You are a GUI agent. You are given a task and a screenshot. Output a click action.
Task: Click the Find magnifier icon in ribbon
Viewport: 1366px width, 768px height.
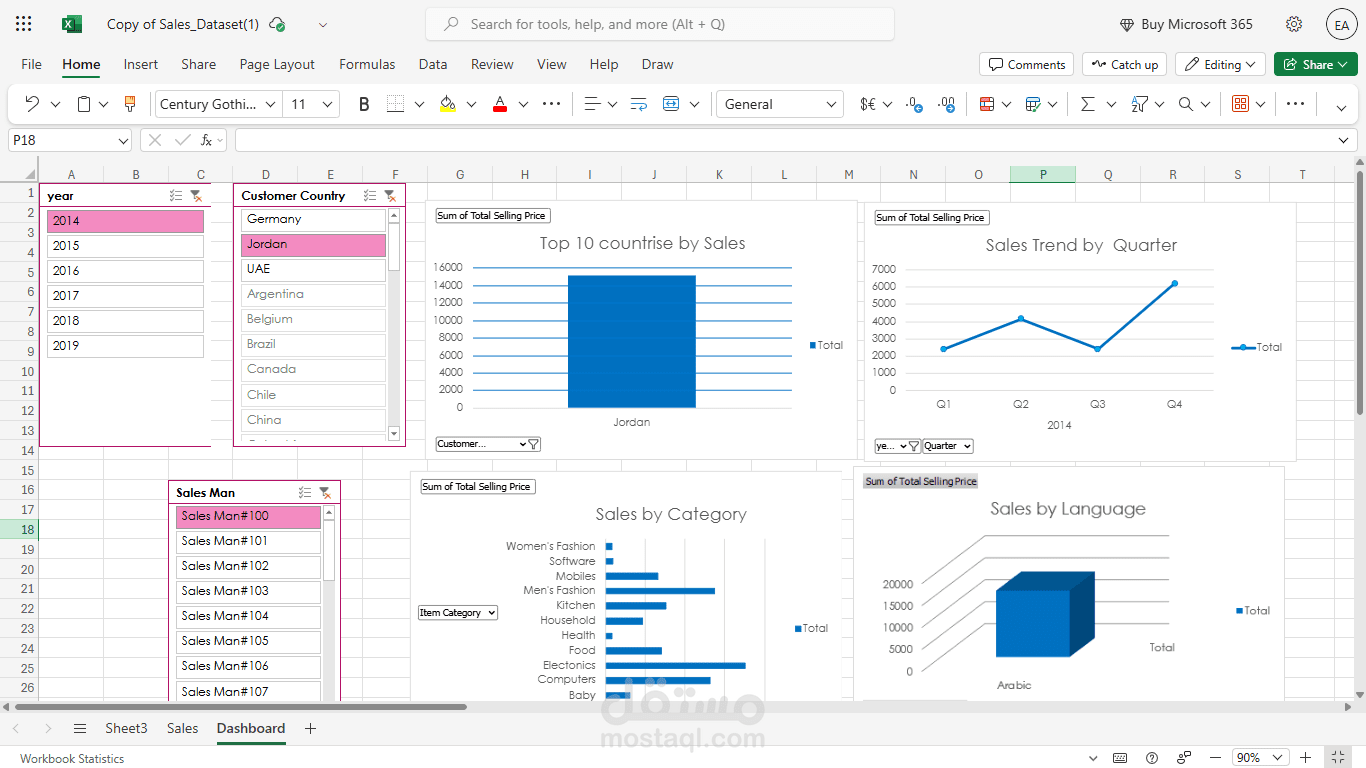[1186, 104]
